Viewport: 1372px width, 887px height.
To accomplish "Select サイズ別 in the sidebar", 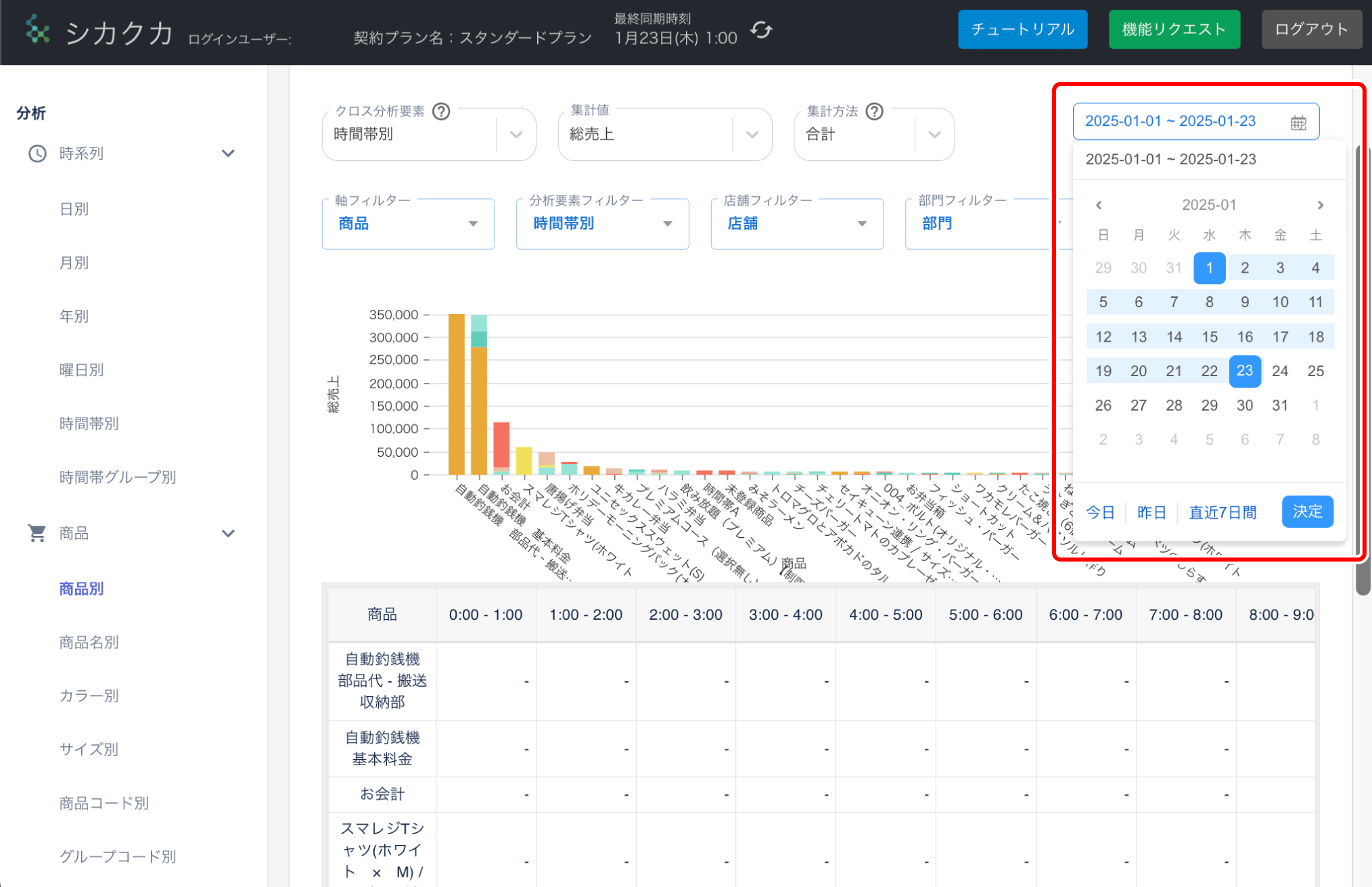I will [89, 749].
